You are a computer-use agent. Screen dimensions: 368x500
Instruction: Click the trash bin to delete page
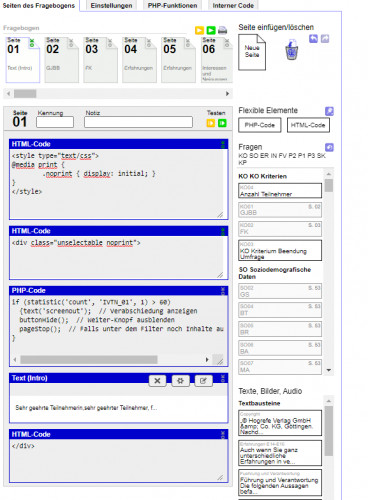pos(292,50)
